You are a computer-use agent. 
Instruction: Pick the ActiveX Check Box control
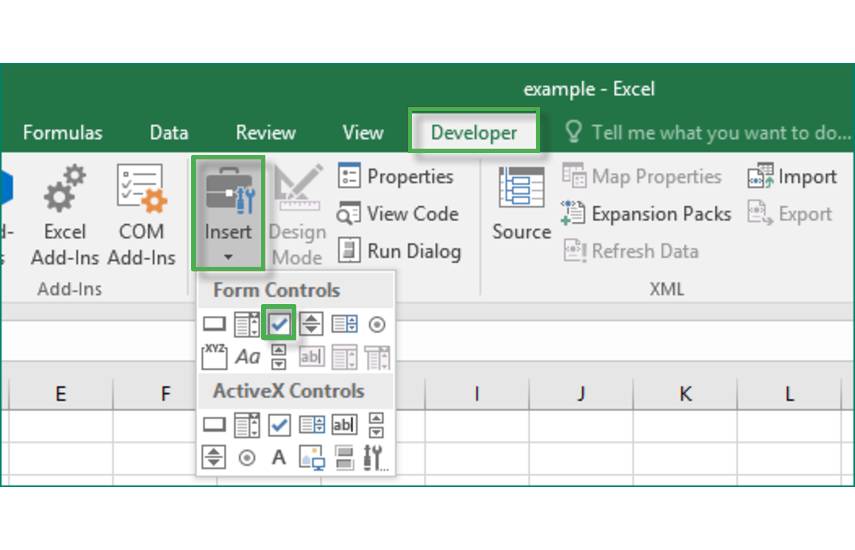[x=280, y=425]
